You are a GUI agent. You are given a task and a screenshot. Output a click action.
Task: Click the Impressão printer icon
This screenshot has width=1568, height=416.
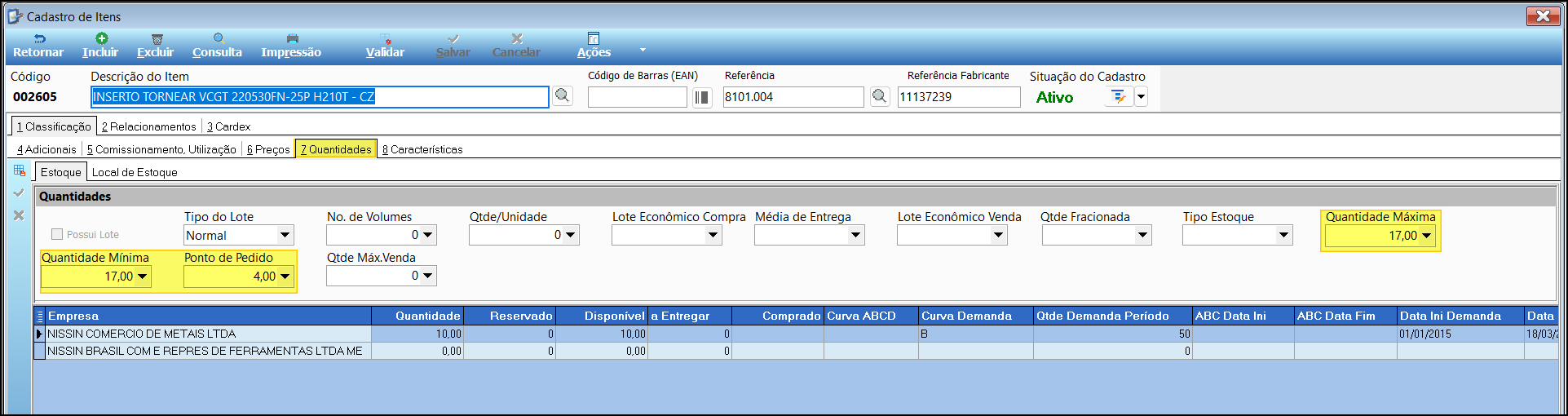tap(293, 38)
